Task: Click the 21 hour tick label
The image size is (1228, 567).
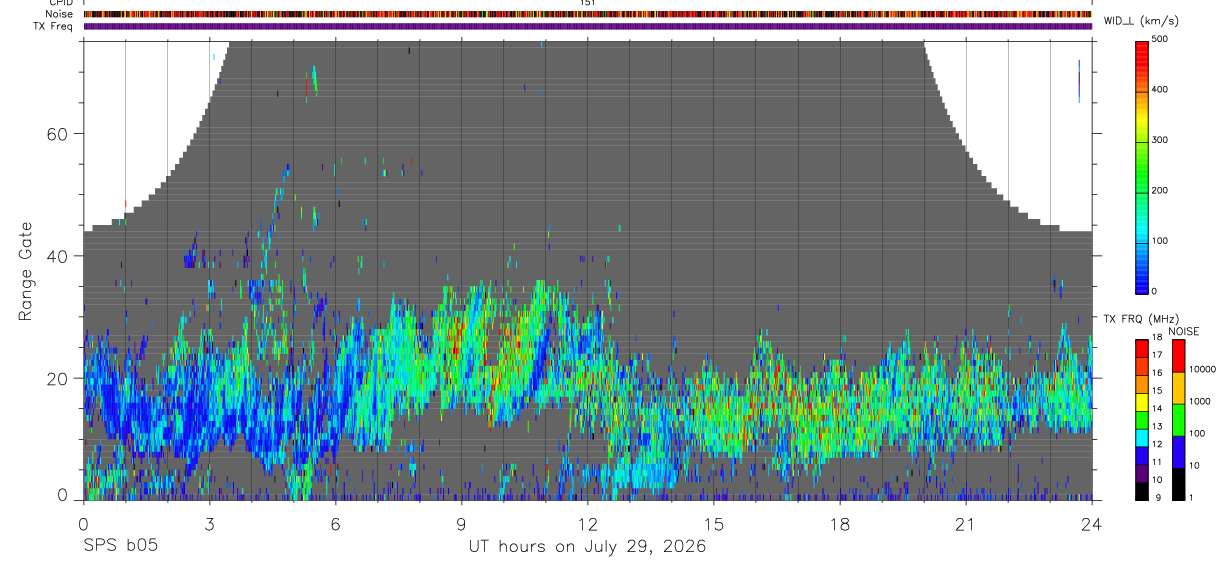Action: (965, 523)
